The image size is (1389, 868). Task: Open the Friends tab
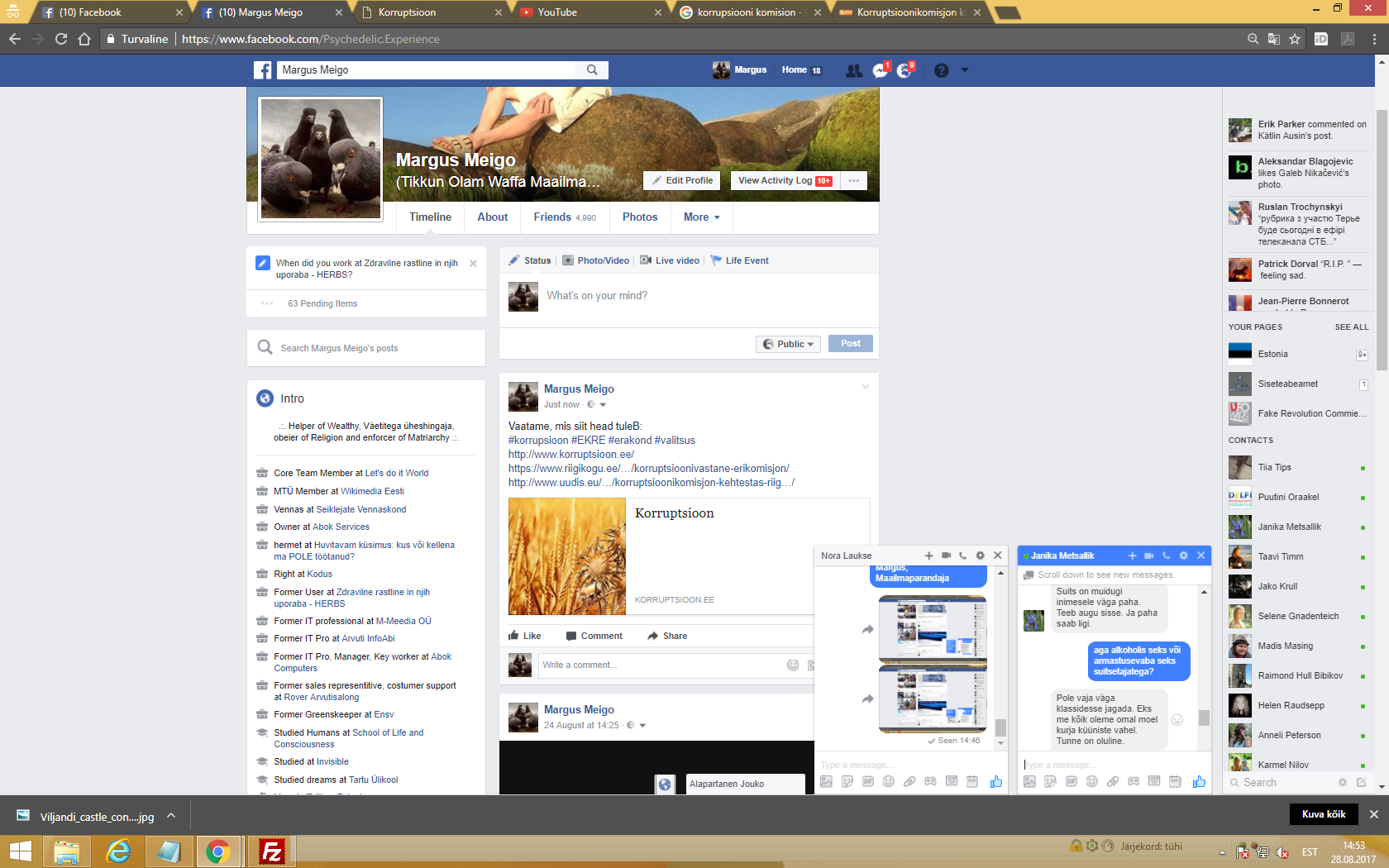tap(565, 217)
